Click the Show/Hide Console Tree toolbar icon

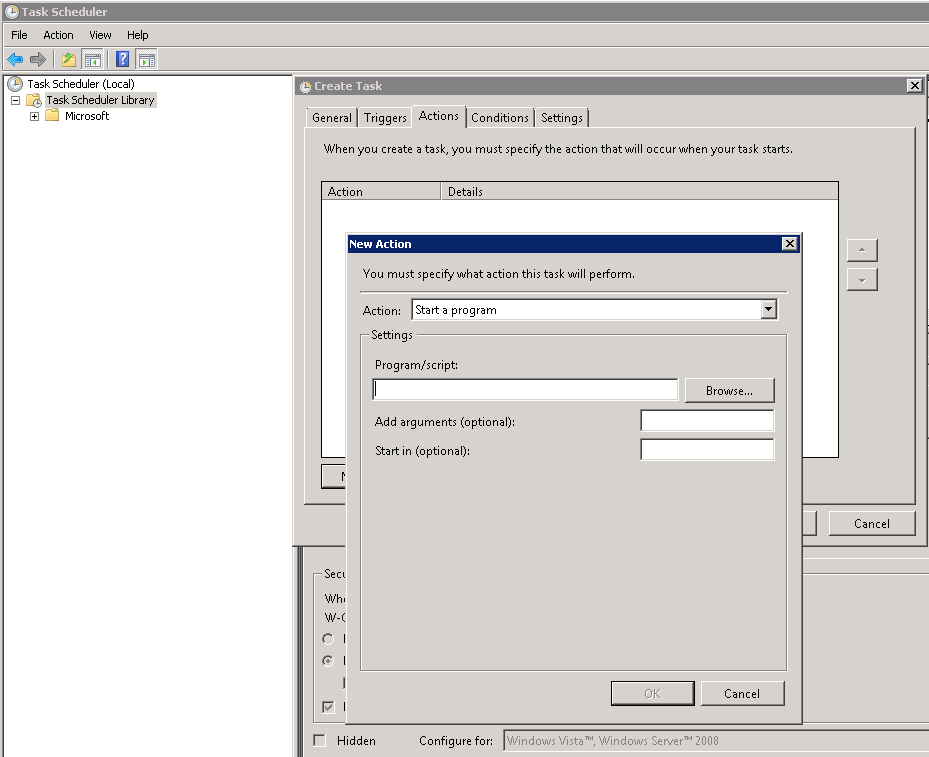pyautogui.click(x=92, y=58)
